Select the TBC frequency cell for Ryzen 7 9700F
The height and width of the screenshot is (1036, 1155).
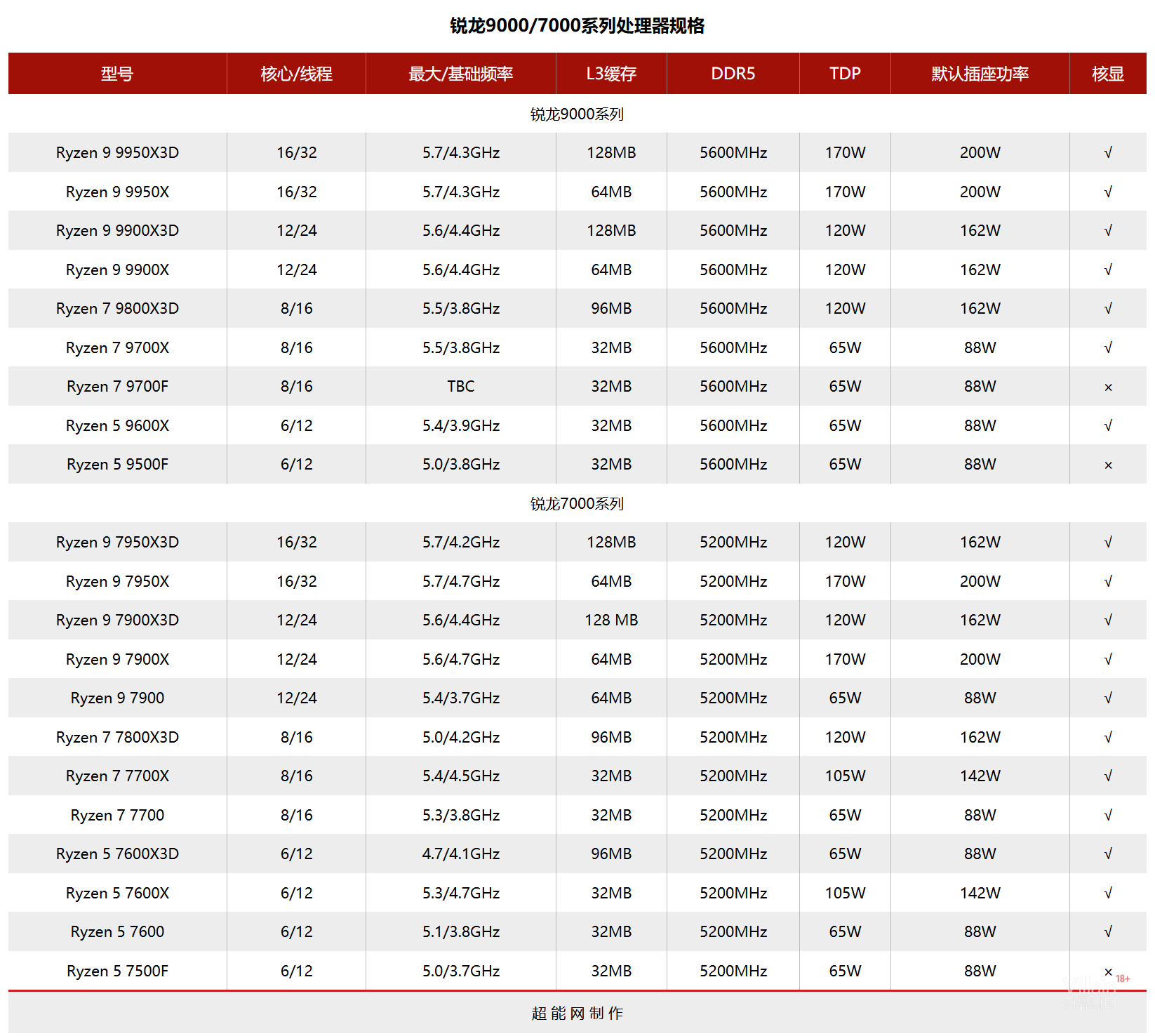pyautogui.click(x=460, y=387)
